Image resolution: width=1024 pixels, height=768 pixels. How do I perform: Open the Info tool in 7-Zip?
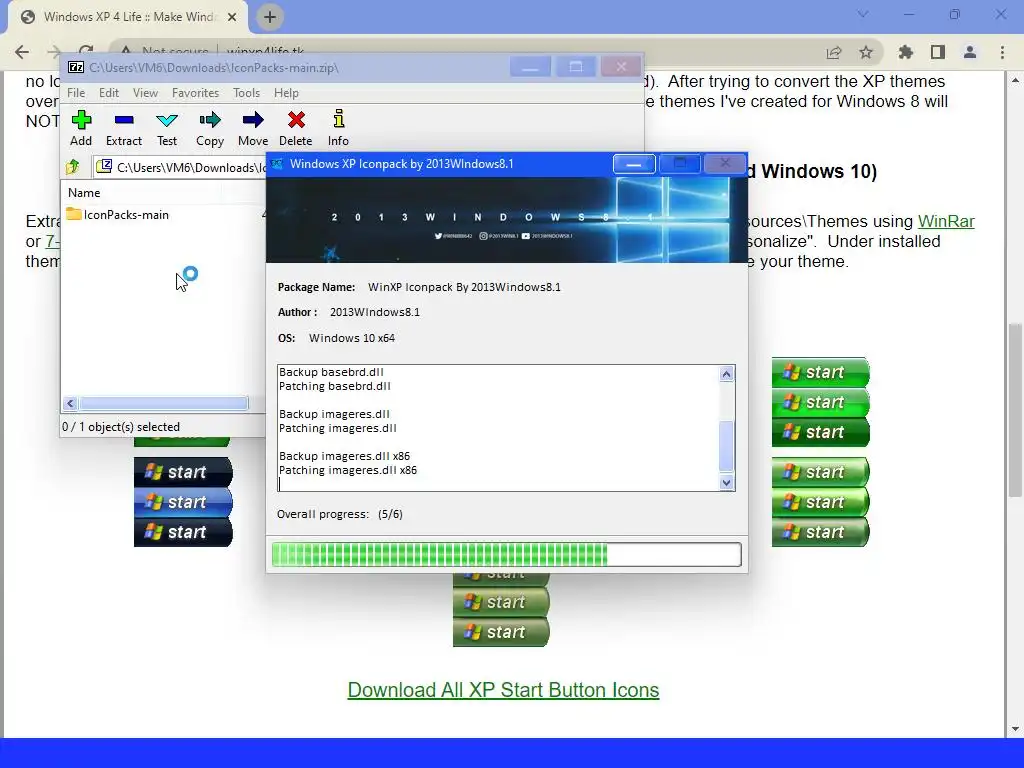(x=338, y=129)
